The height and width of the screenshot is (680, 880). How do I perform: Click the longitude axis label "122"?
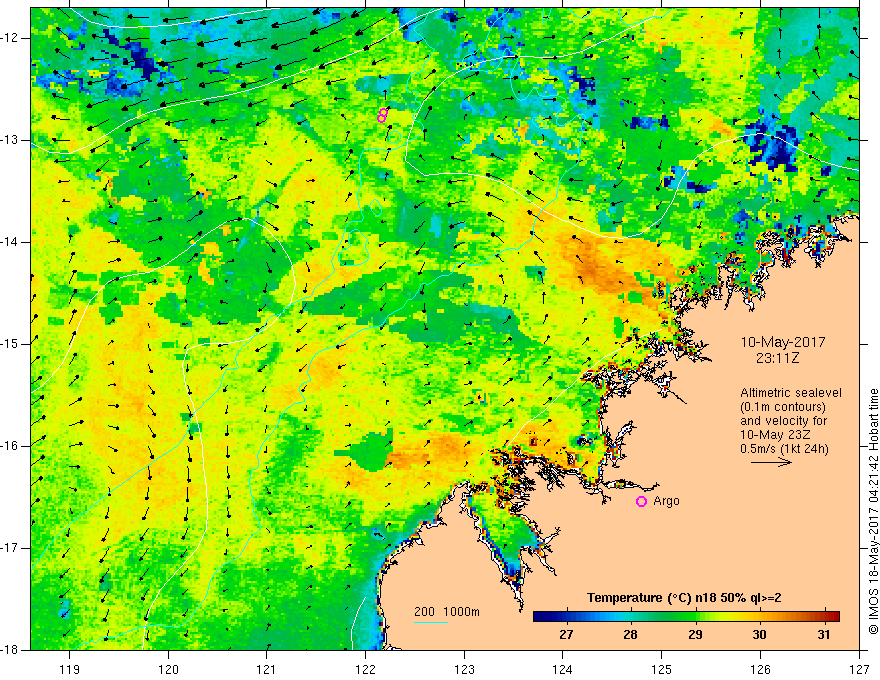click(x=365, y=669)
